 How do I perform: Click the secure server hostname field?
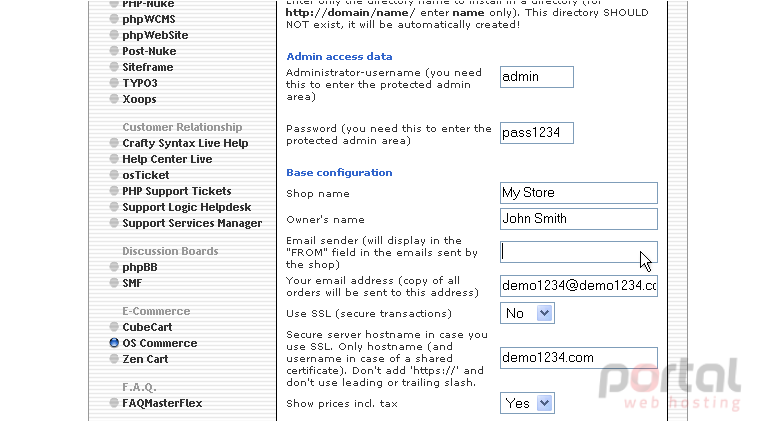pos(579,358)
